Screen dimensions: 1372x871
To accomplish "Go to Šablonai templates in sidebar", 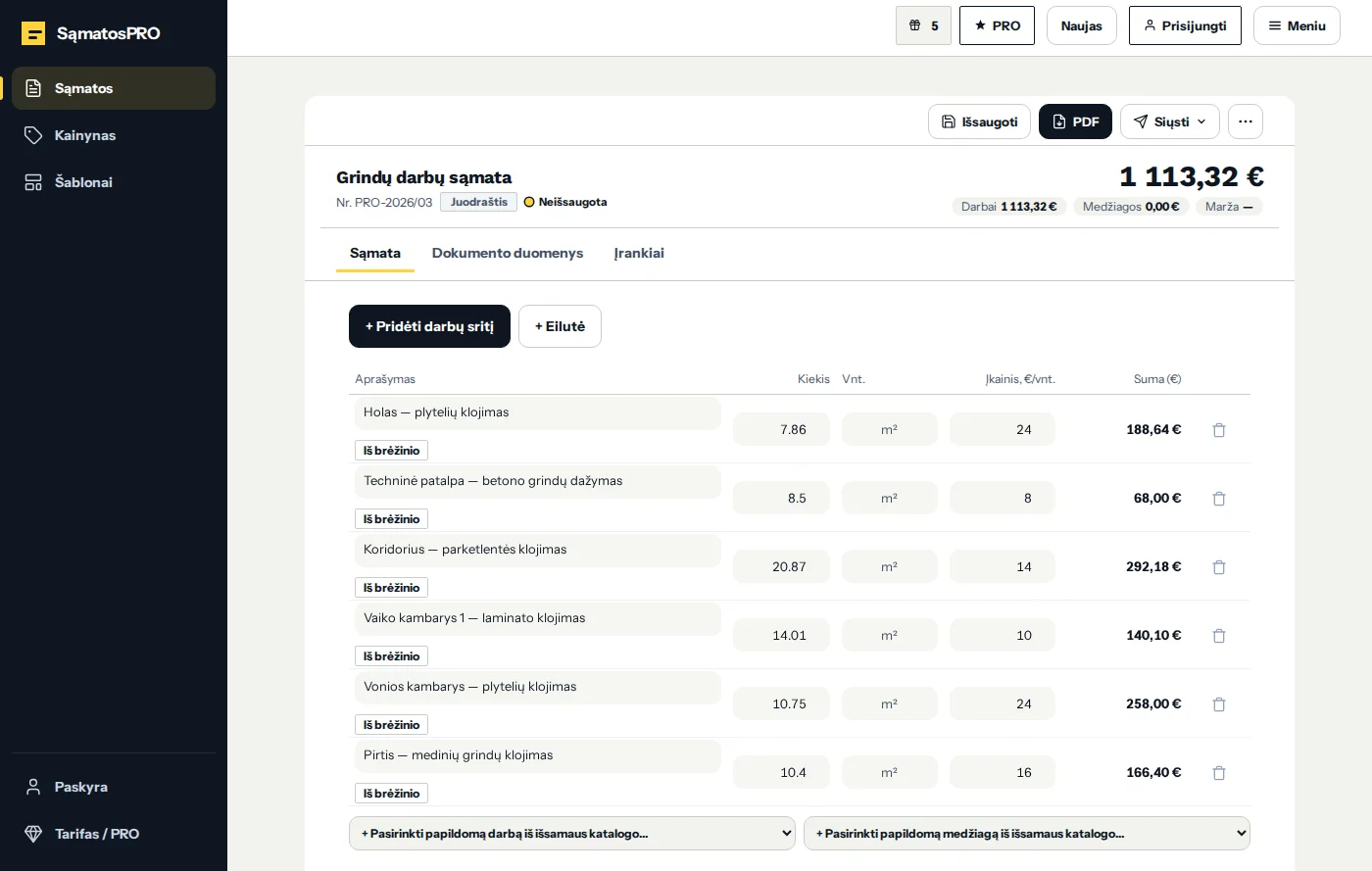I will point(114,182).
